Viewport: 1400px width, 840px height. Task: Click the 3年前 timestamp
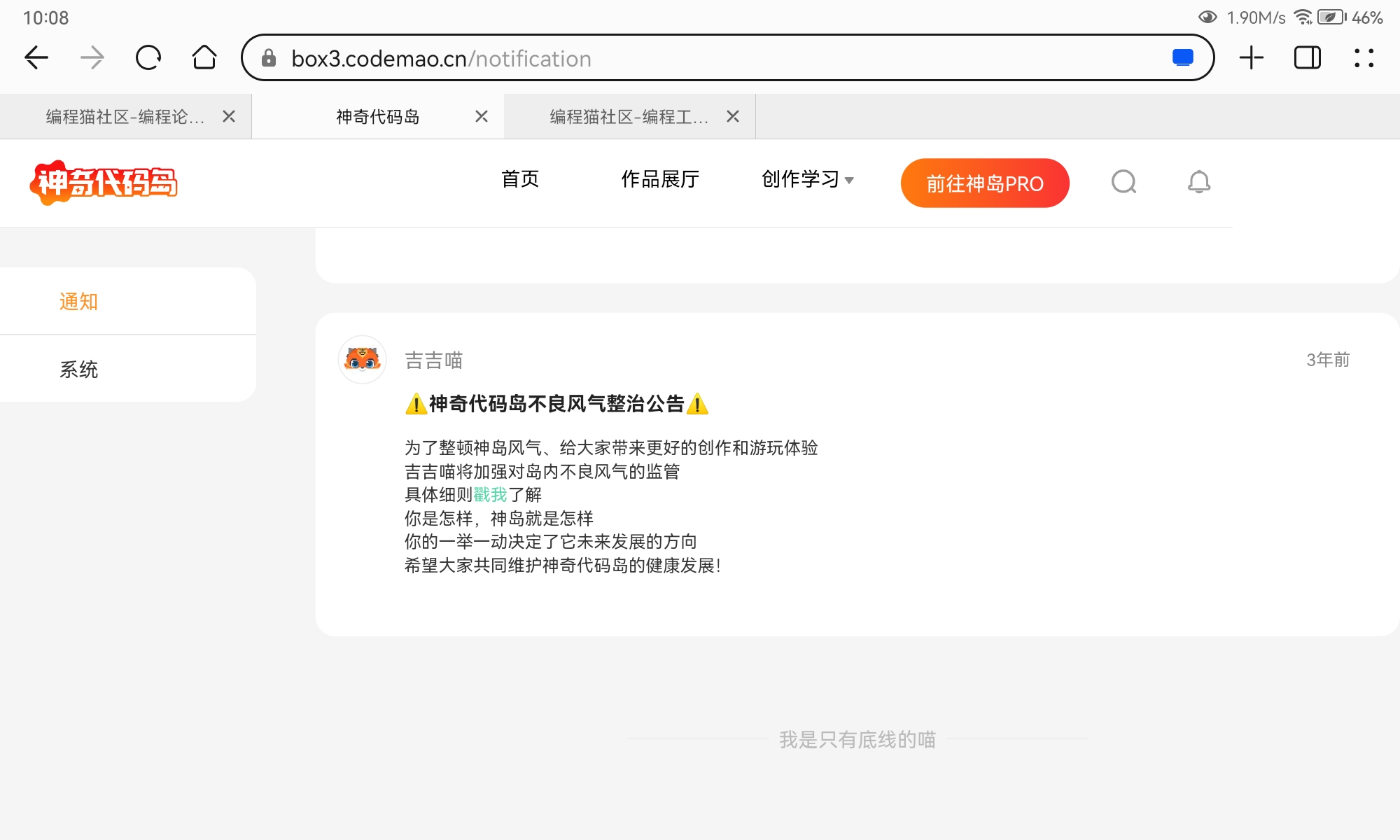pyautogui.click(x=1328, y=360)
